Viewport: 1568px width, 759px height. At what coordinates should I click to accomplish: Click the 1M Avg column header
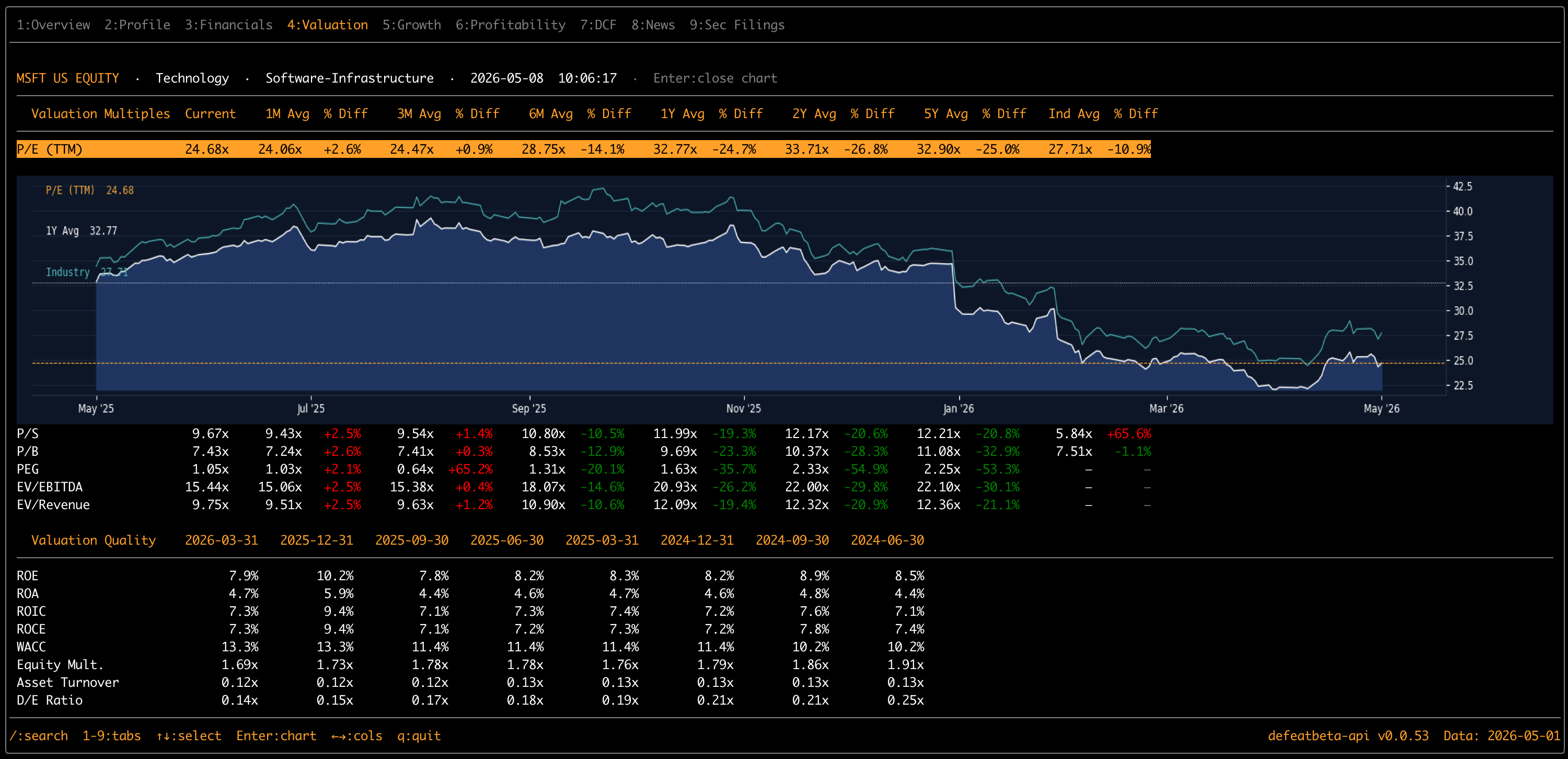point(287,114)
